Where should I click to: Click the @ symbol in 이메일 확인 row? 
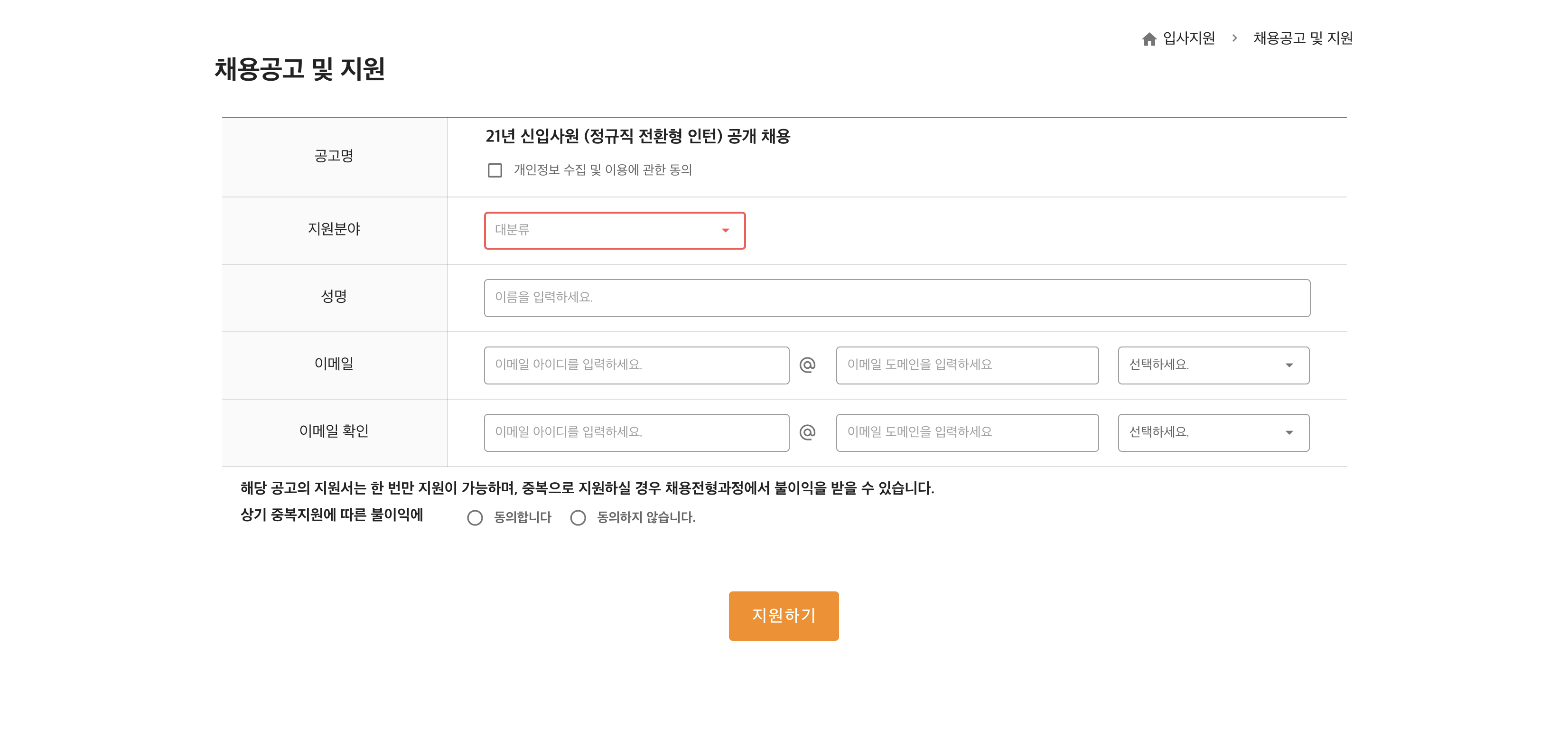pos(807,432)
